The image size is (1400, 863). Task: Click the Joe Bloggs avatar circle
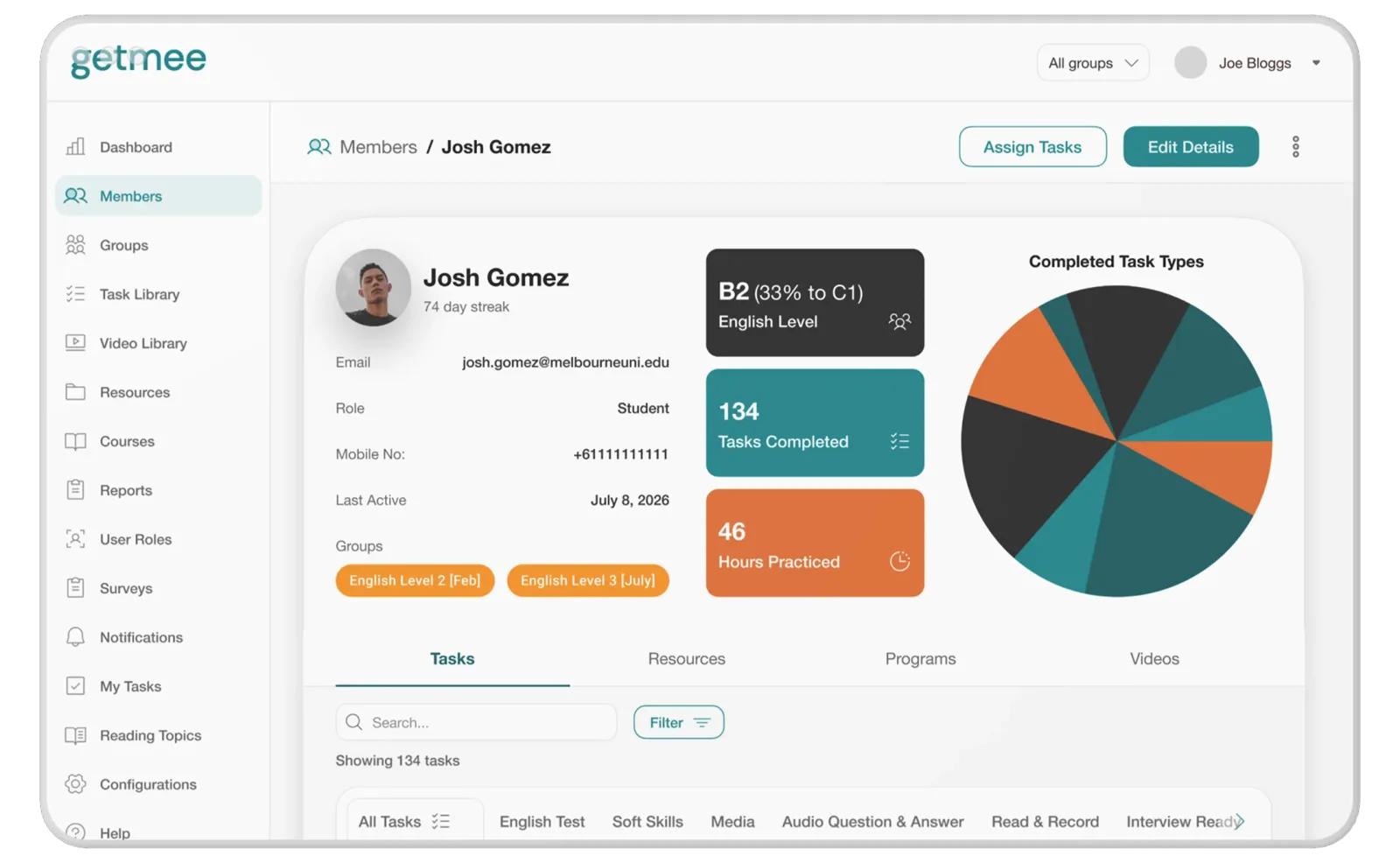[x=1191, y=62]
